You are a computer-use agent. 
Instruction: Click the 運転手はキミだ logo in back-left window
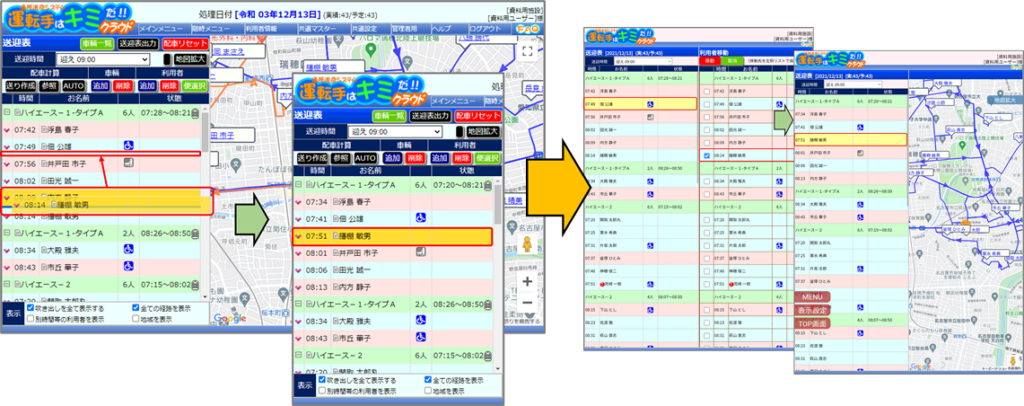tap(69, 18)
